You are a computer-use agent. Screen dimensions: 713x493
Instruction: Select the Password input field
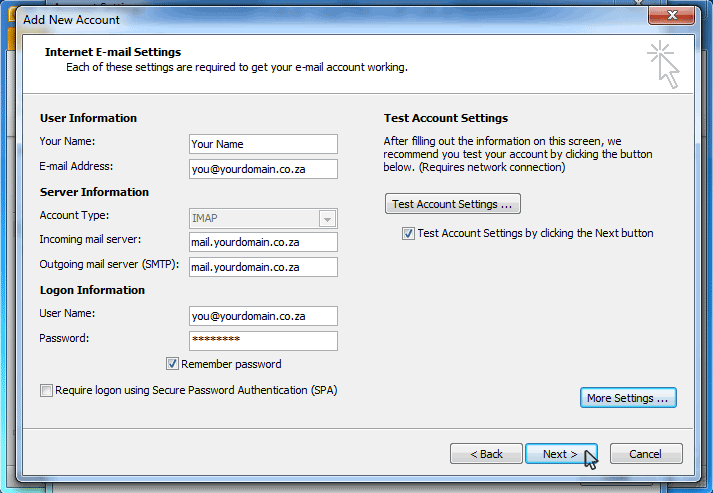coord(263,341)
